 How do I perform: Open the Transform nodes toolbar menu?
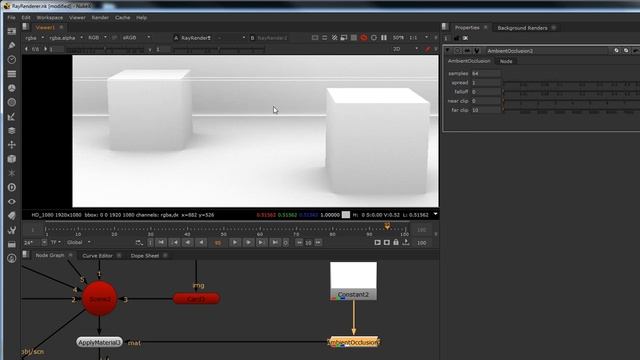pos(12,145)
